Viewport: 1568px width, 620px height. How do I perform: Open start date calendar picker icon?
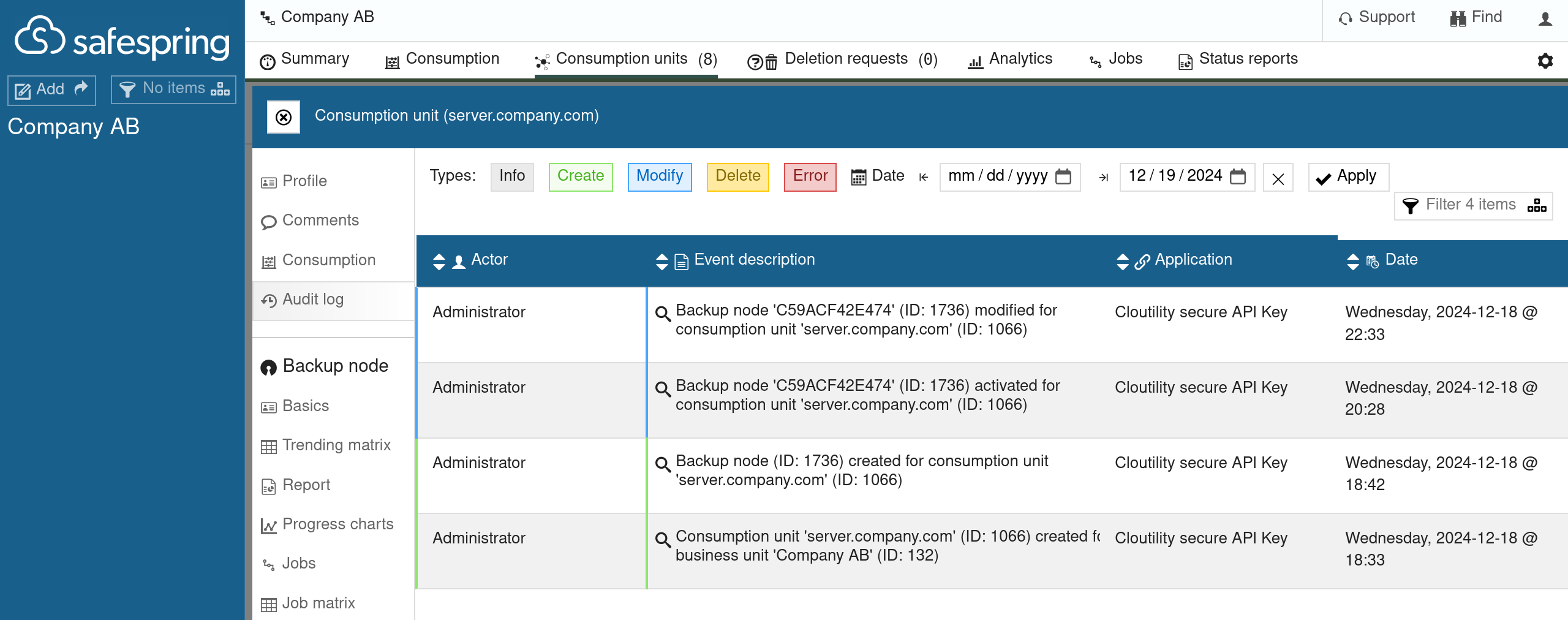coord(1063,176)
